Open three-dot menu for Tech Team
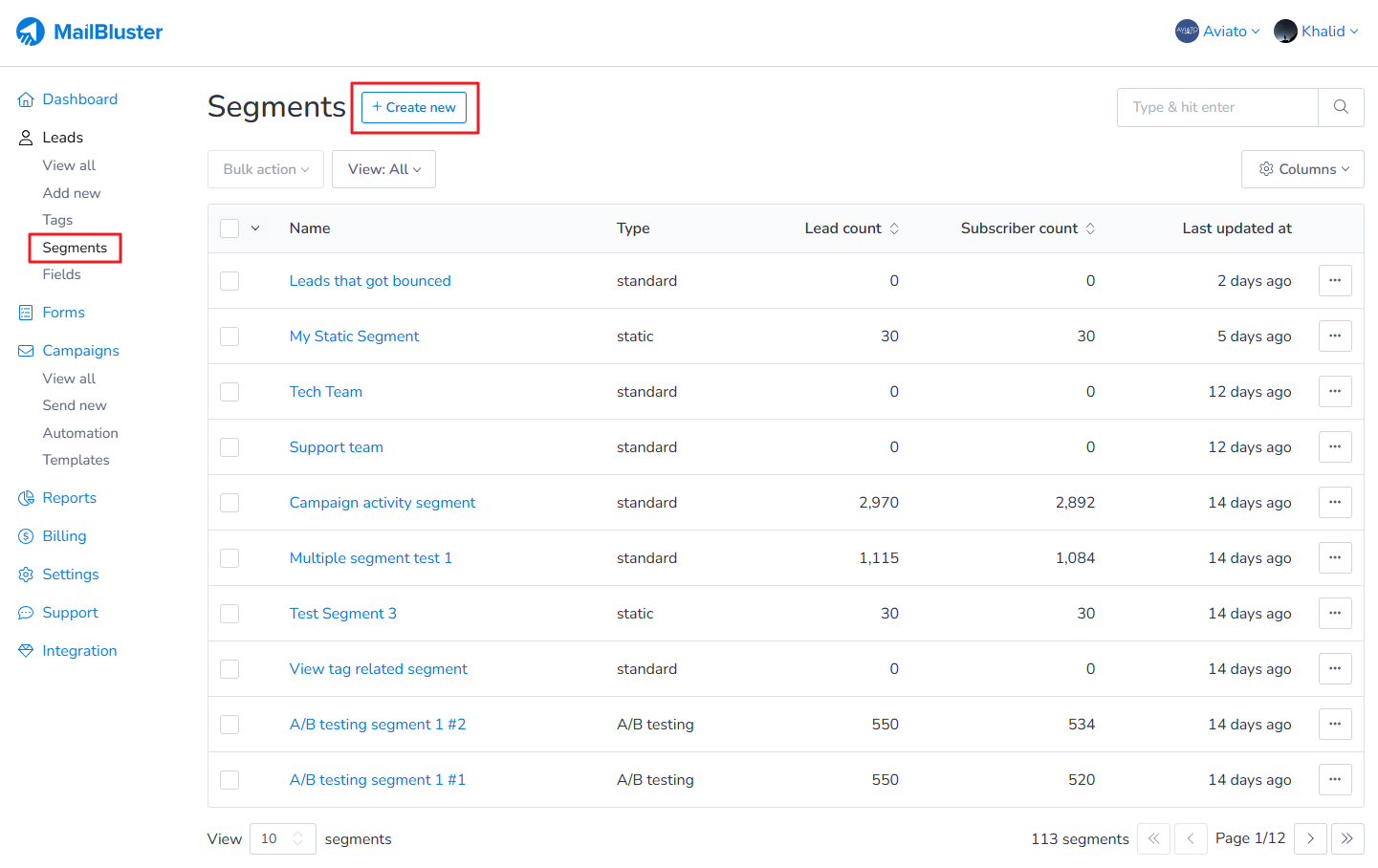Viewport: 1378px width, 868px height. [1335, 392]
